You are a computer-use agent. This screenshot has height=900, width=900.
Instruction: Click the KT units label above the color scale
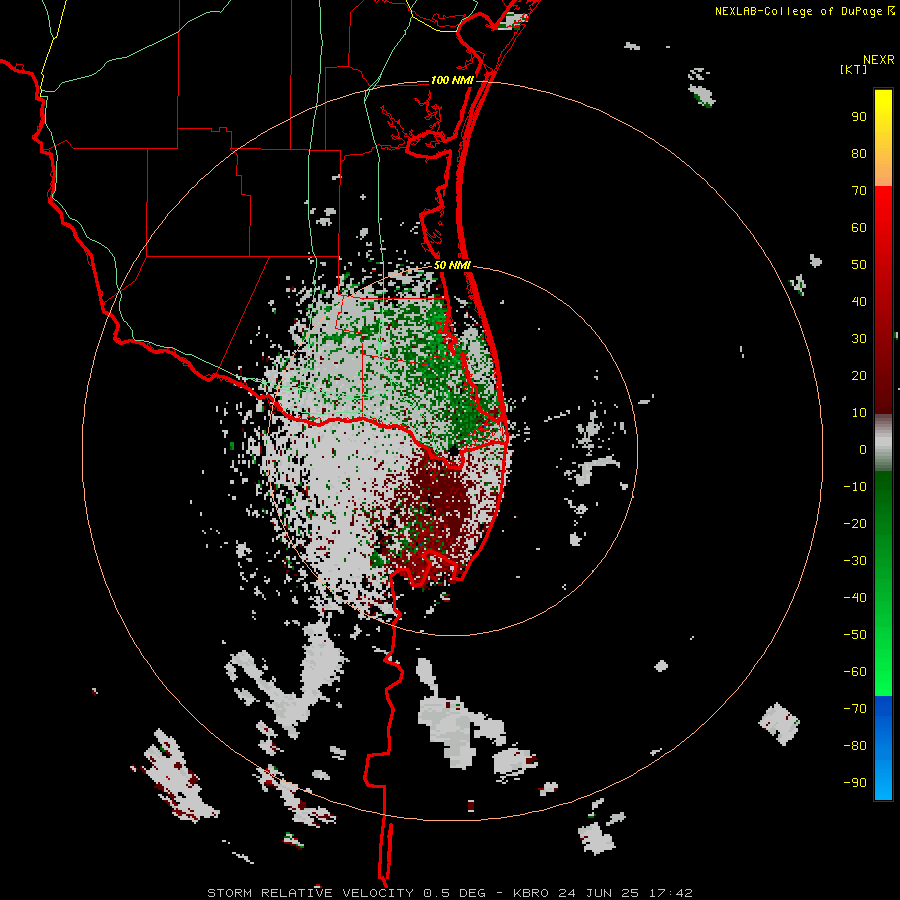pyautogui.click(x=854, y=69)
